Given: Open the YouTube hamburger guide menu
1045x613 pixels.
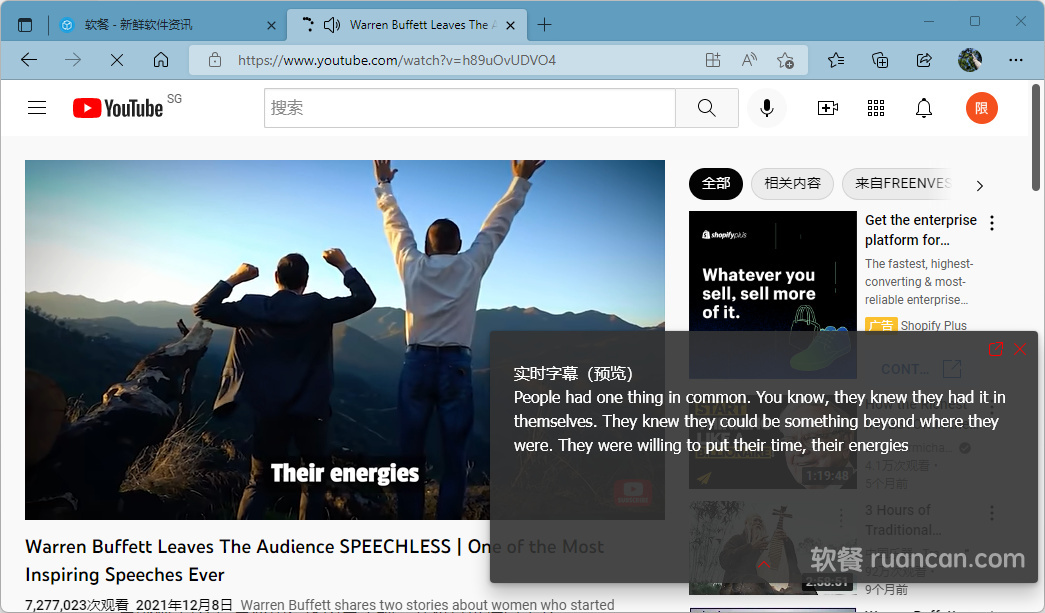Looking at the screenshot, I should point(37,108).
